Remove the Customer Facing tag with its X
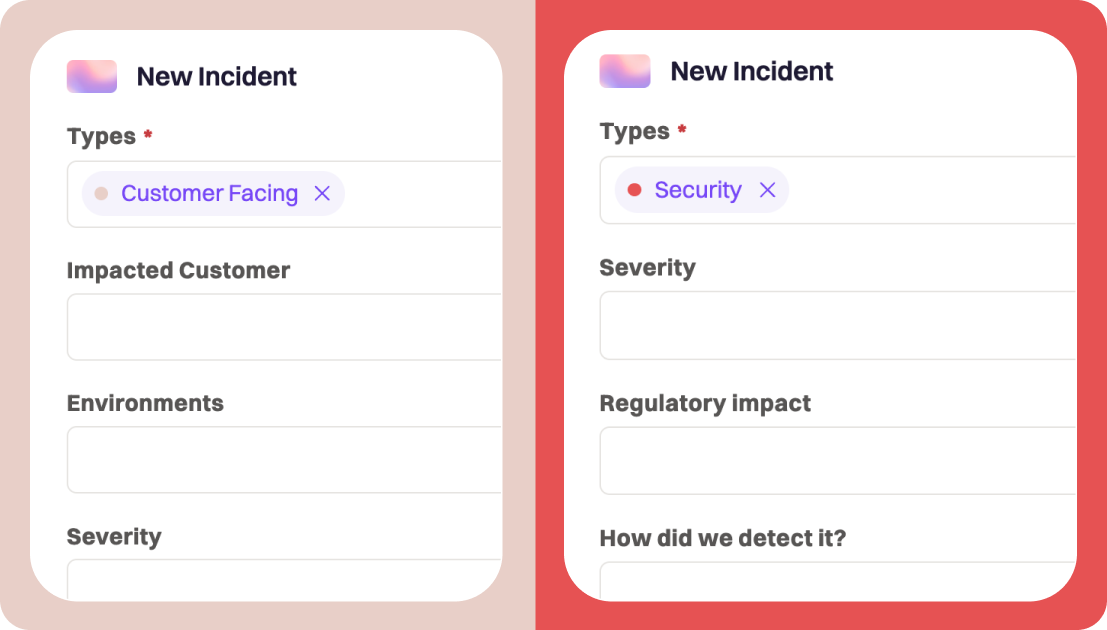This screenshot has width=1107, height=630. pyautogui.click(x=322, y=193)
